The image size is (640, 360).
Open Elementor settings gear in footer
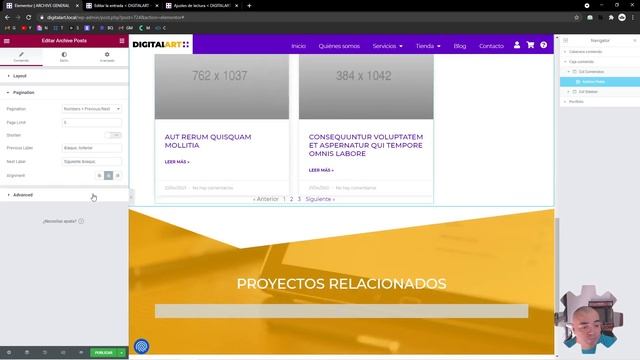click(9, 352)
